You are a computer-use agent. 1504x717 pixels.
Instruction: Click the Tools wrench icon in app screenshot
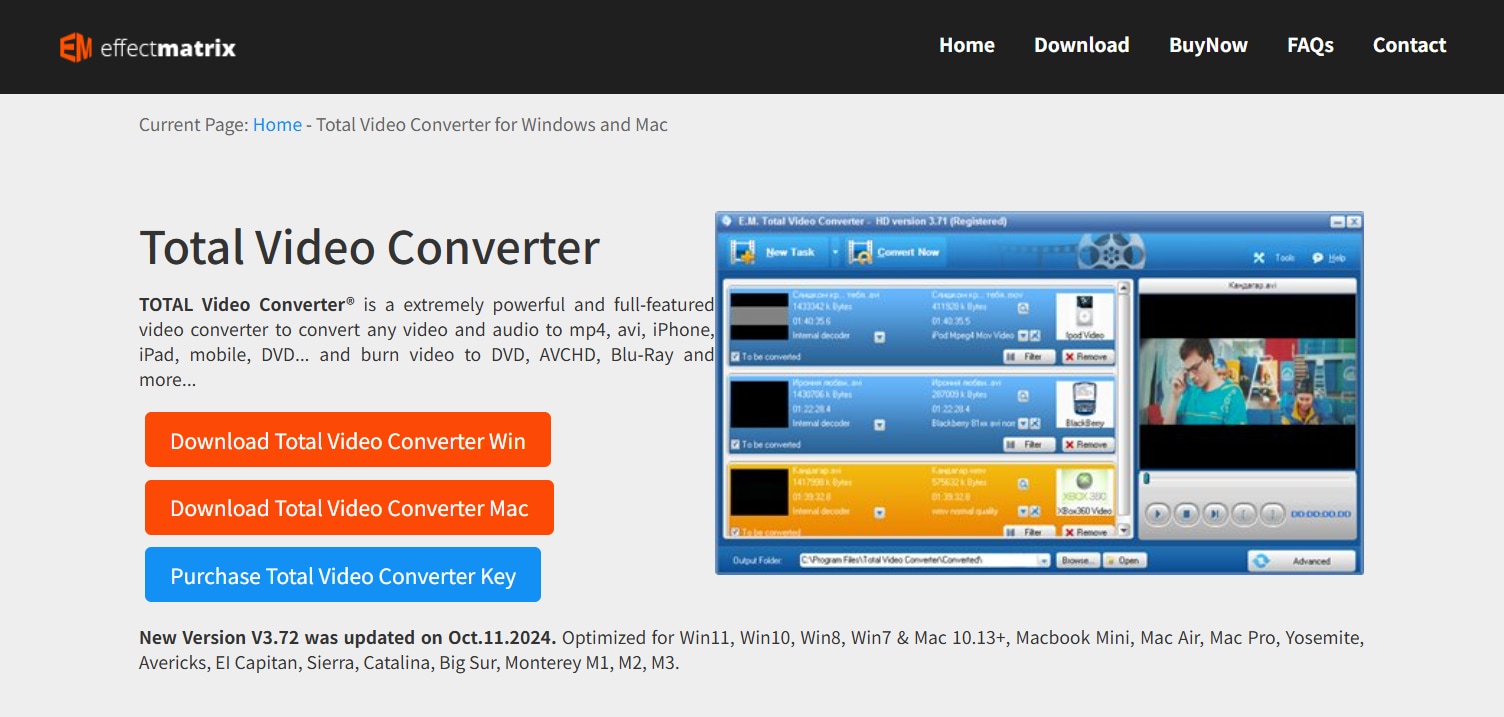point(1260,257)
